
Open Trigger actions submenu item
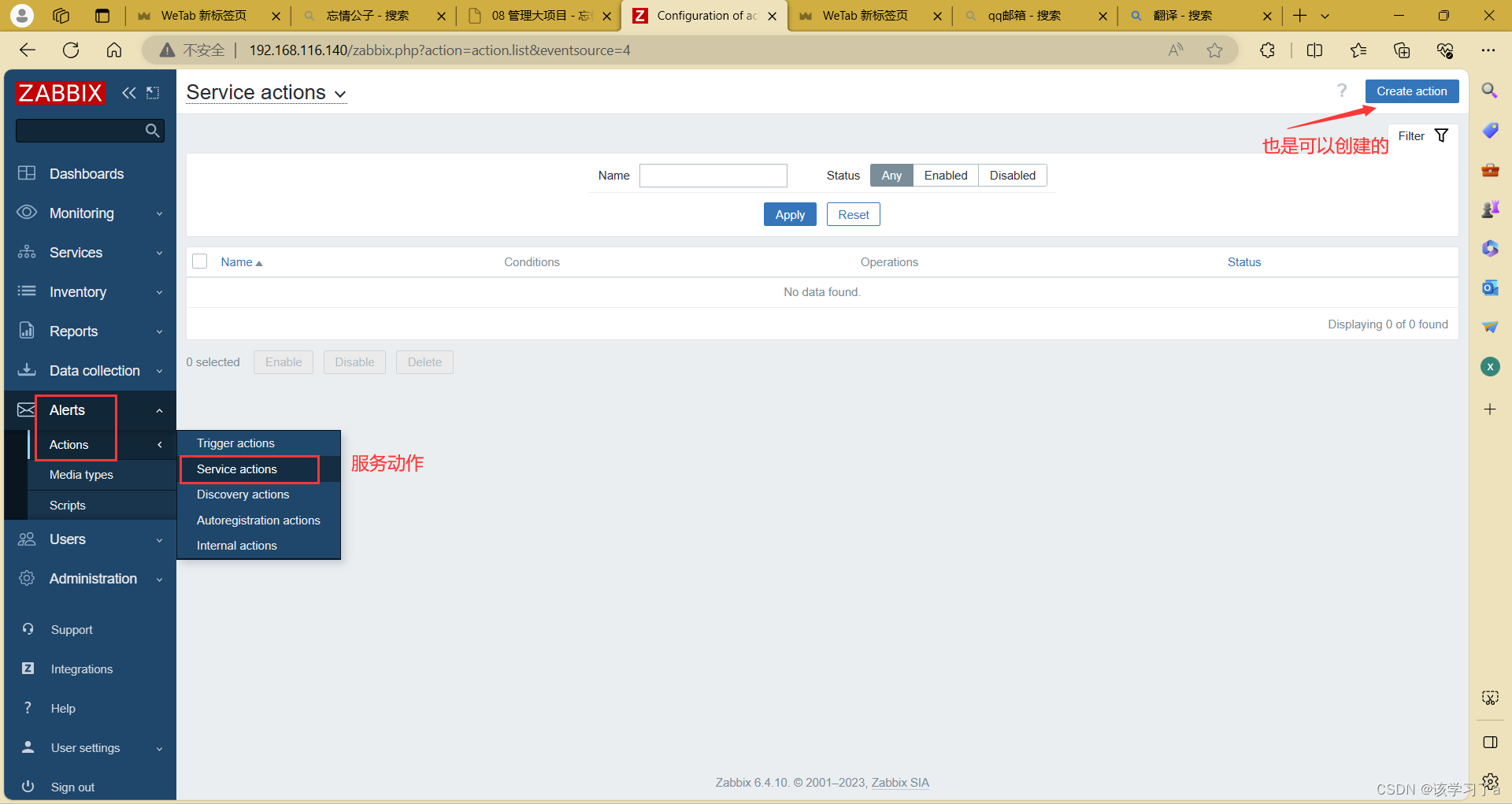pos(258,443)
